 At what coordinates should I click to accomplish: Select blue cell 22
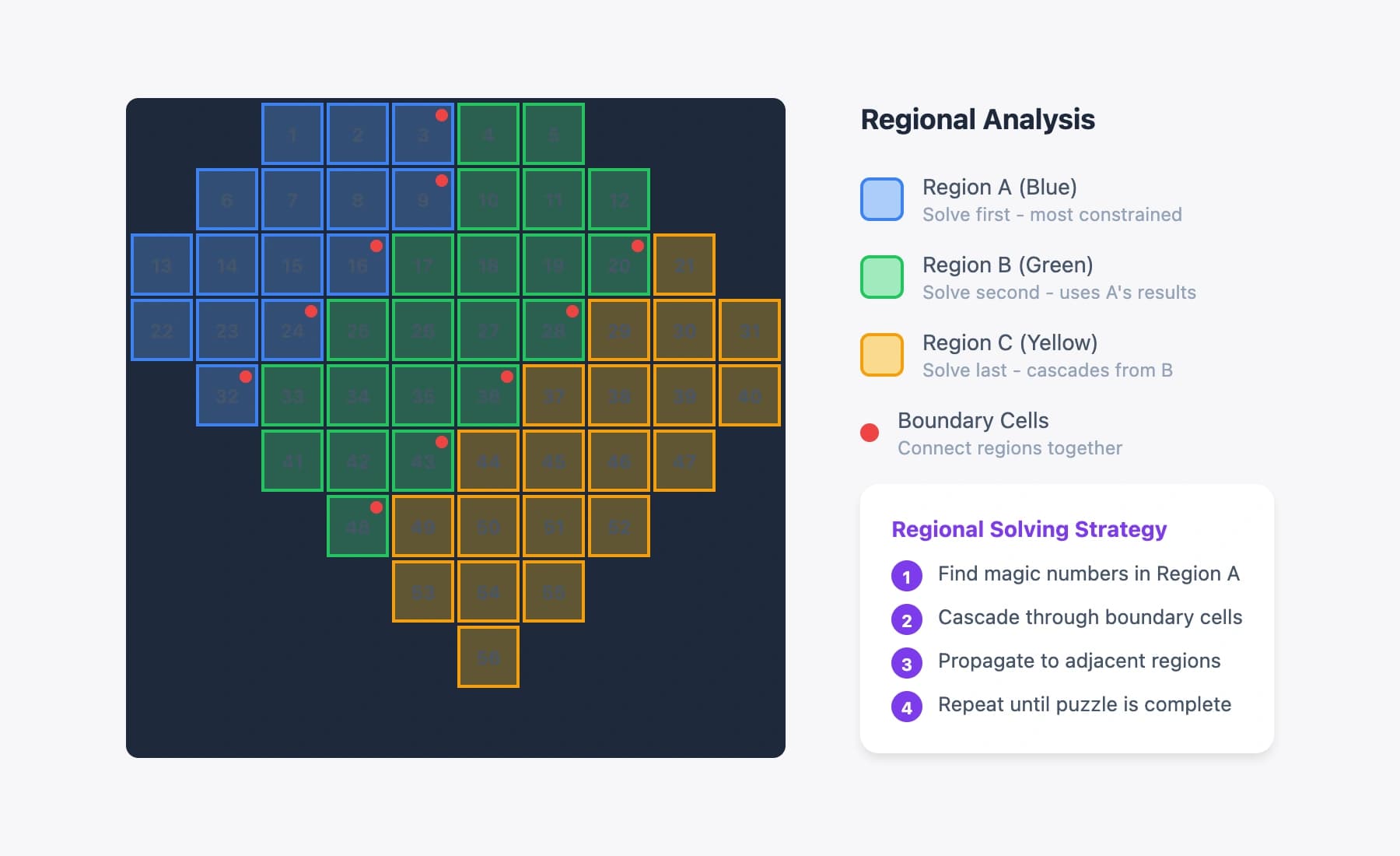[x=162, y=330]
